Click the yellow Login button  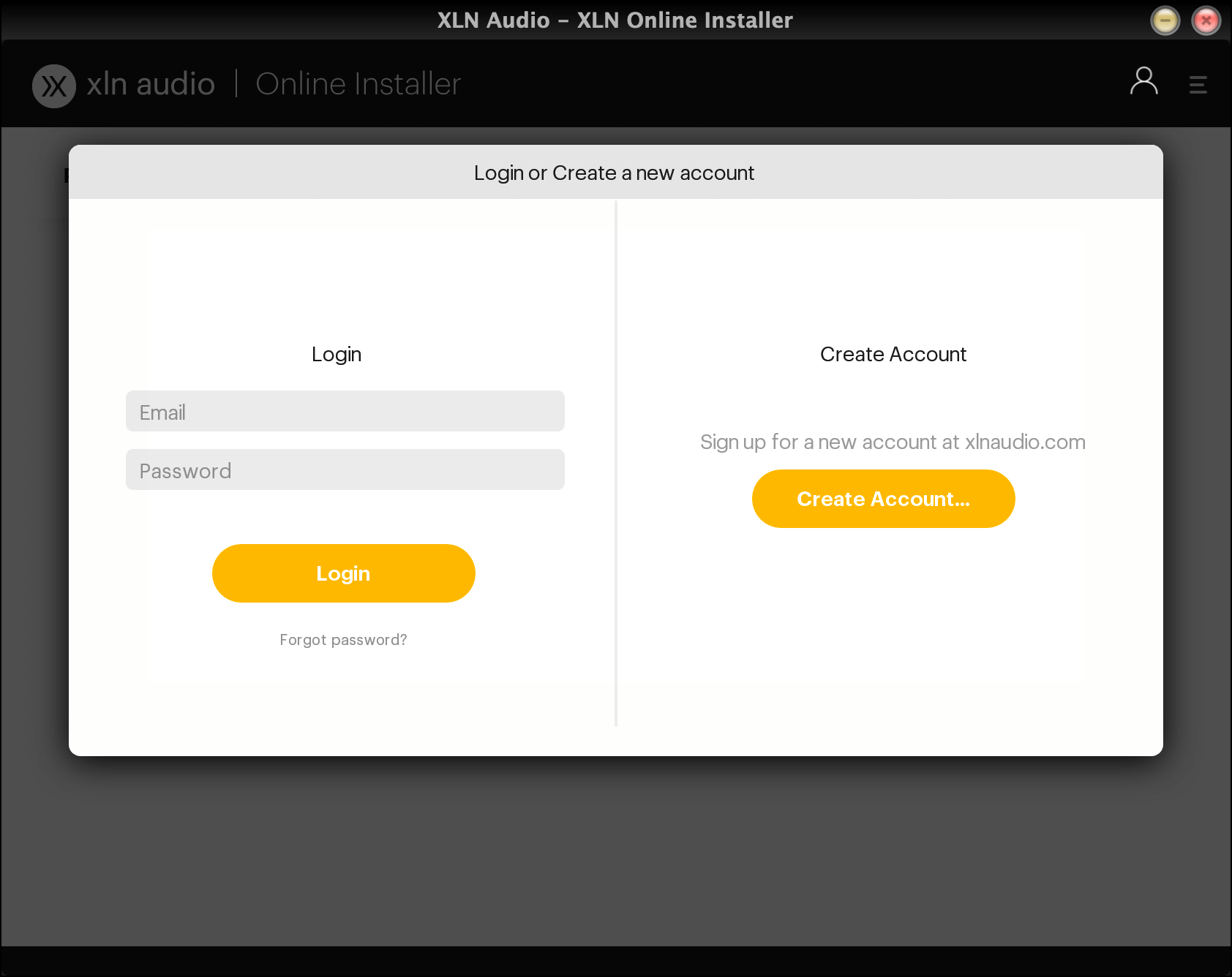[344, 573]
